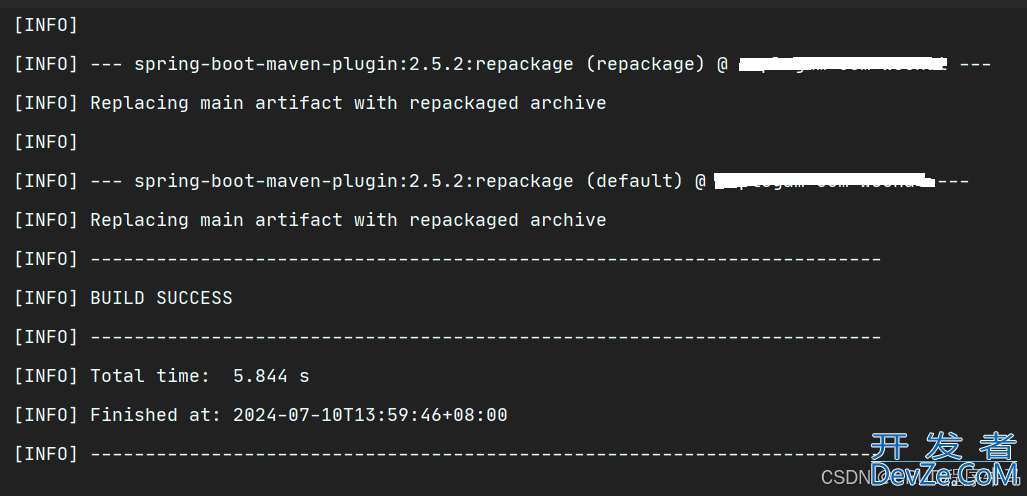Click the blank [INFO] line between plugin sections
Screen dimensions: 1027x496
point(46,142)
